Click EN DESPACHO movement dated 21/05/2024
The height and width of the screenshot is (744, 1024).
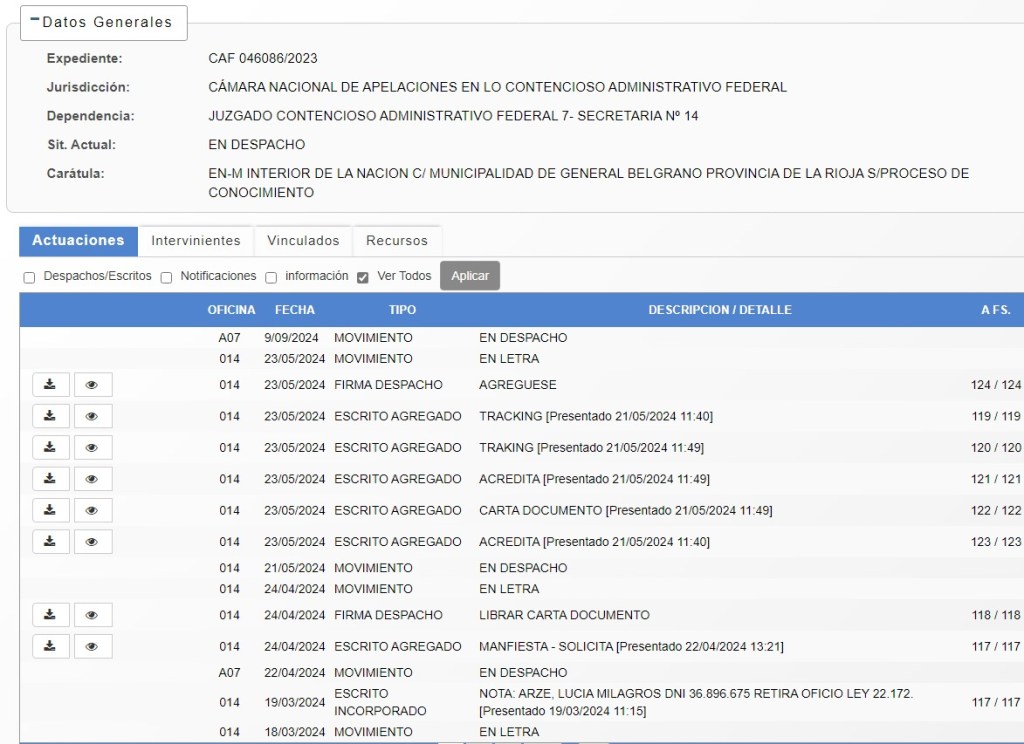click(x=522, y=568)
